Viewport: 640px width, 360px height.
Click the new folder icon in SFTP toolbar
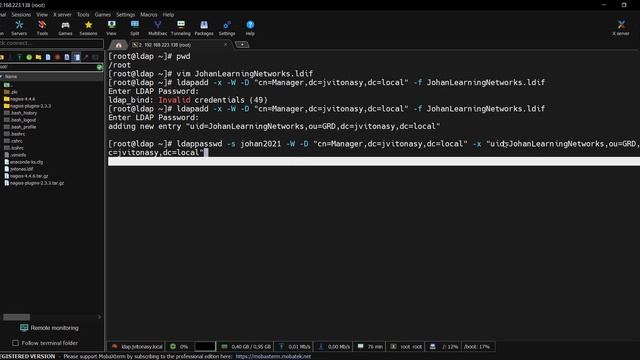coord(38,57)
